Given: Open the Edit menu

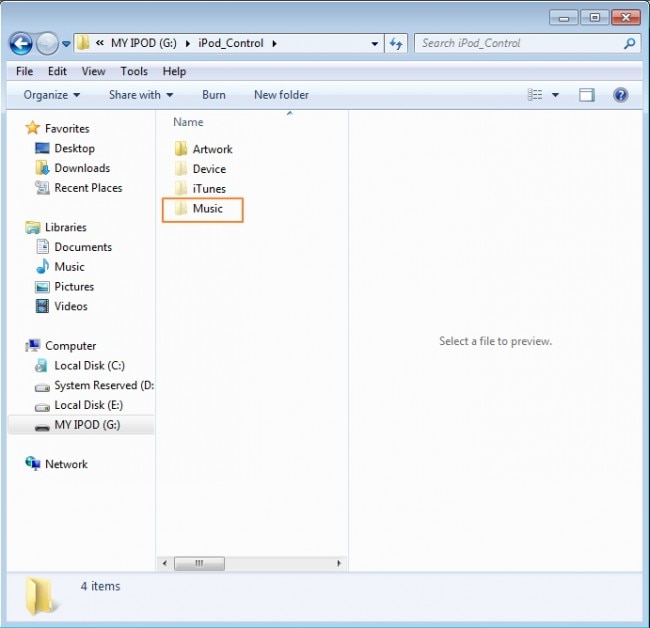Looking at the screenshot, I should click(x=57, y=71).
